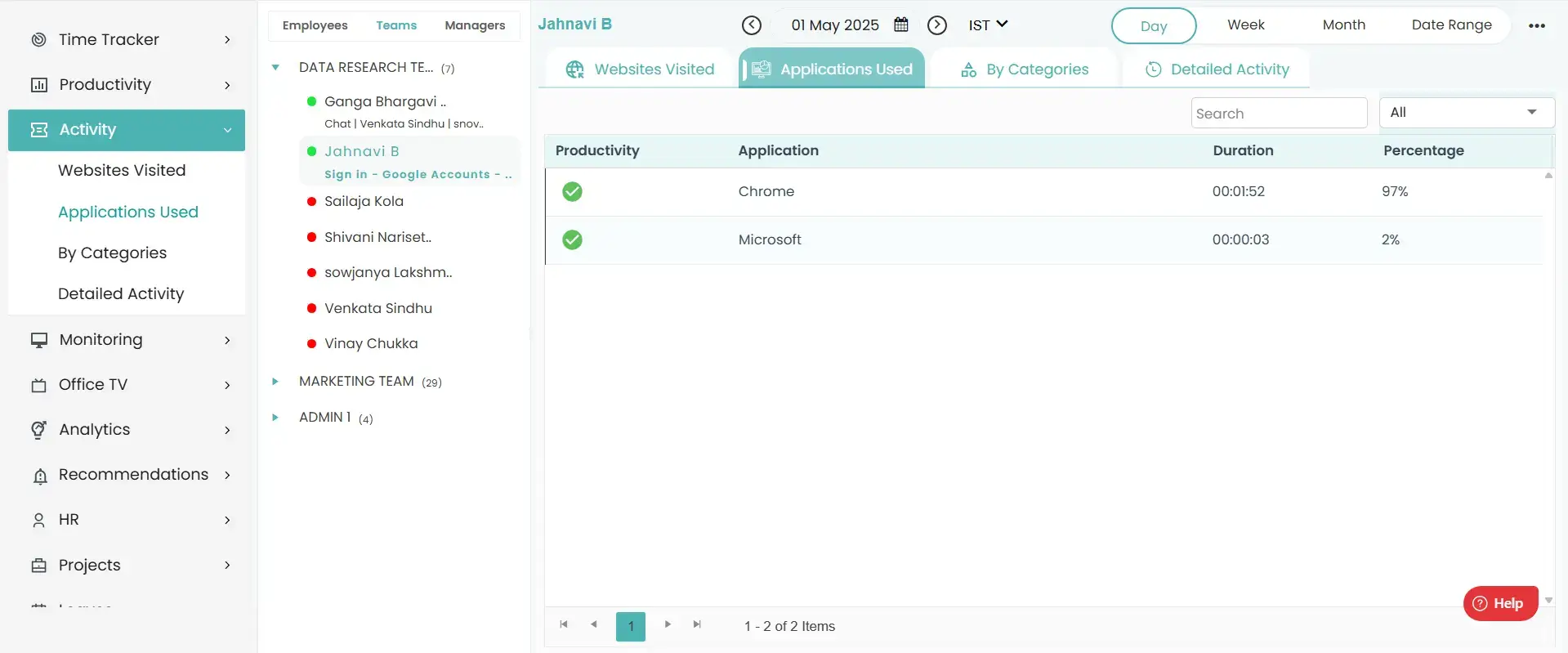Select the Date Range view

[1452, 25]
